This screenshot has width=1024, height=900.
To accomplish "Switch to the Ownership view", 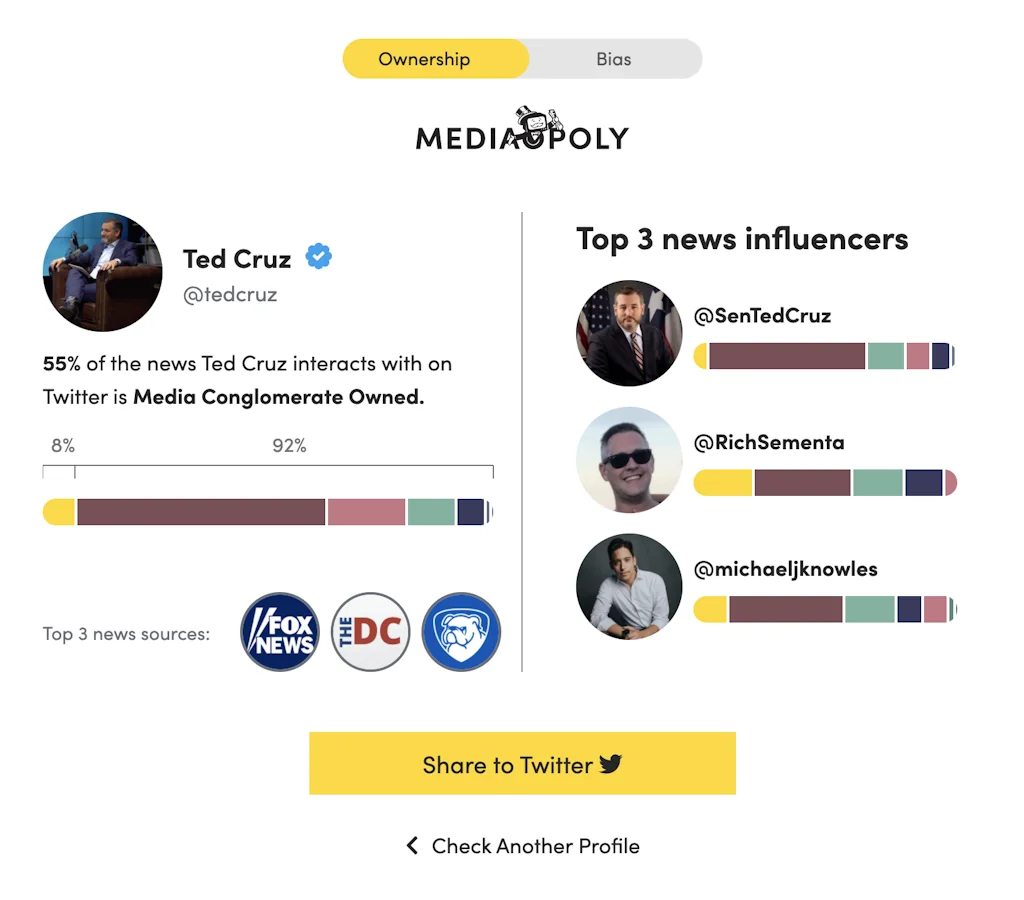I will click(x=424, y=59).
